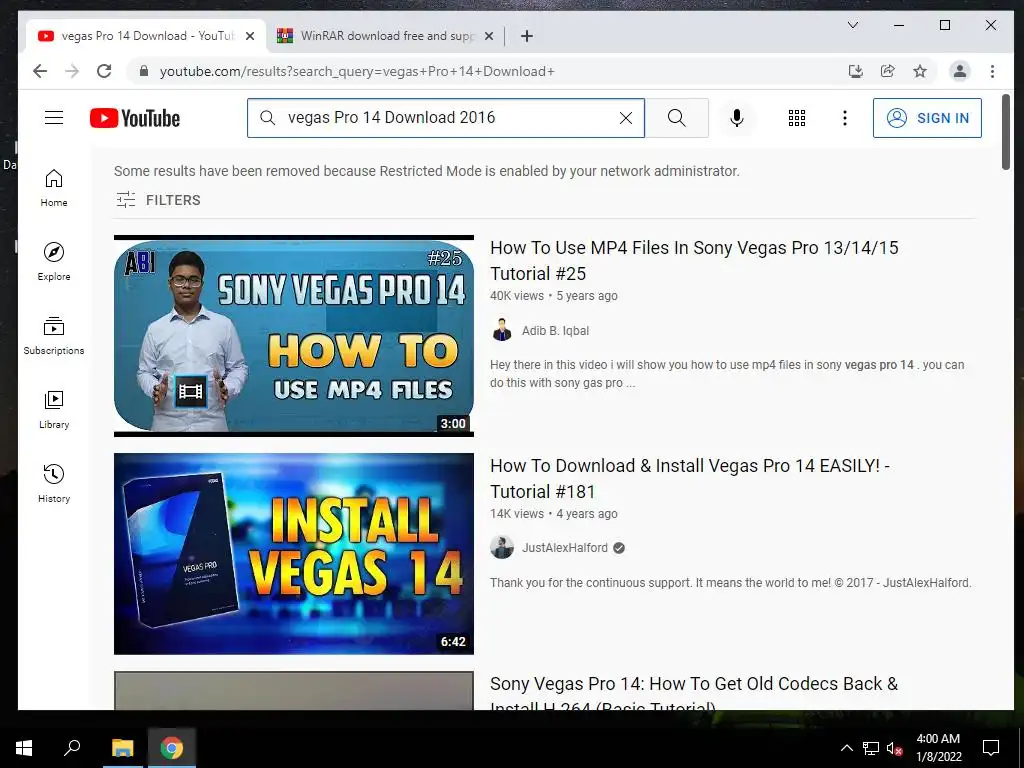Open the YouTube hamburger guide menu
The image size is (1024, 768).
click(54, 118)
